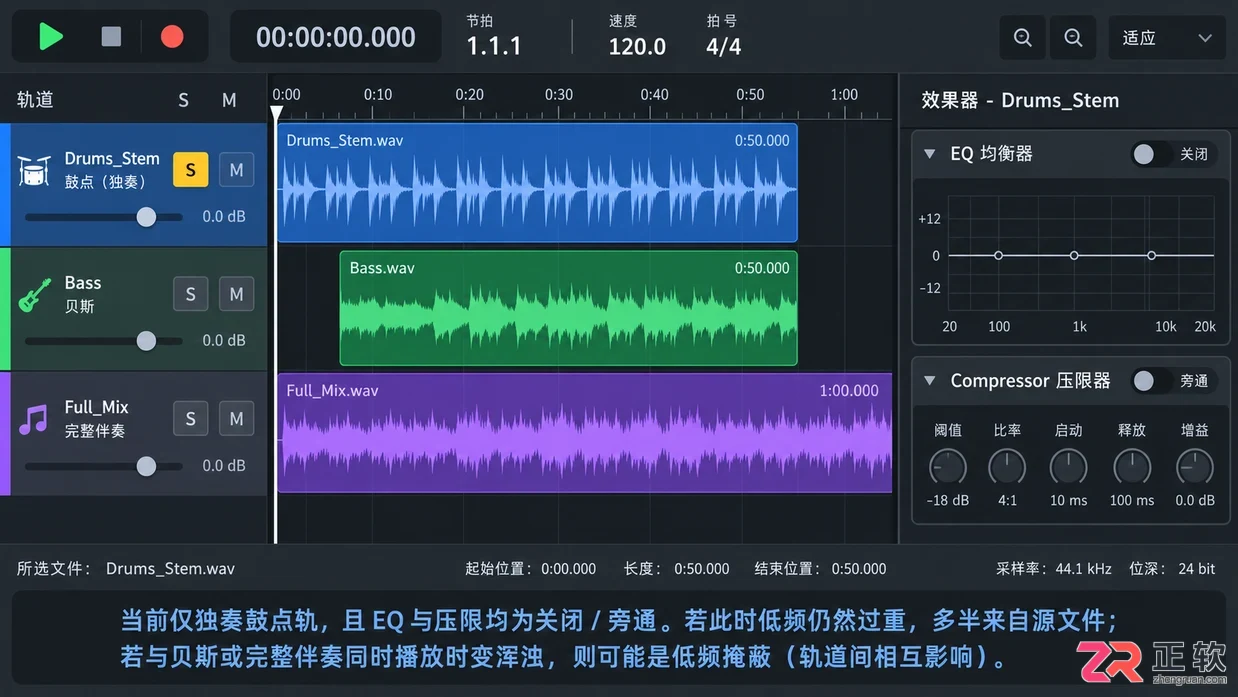Click the Drums_Stem track name
This screenshot has height=697, width=1238.
(112, 159)
